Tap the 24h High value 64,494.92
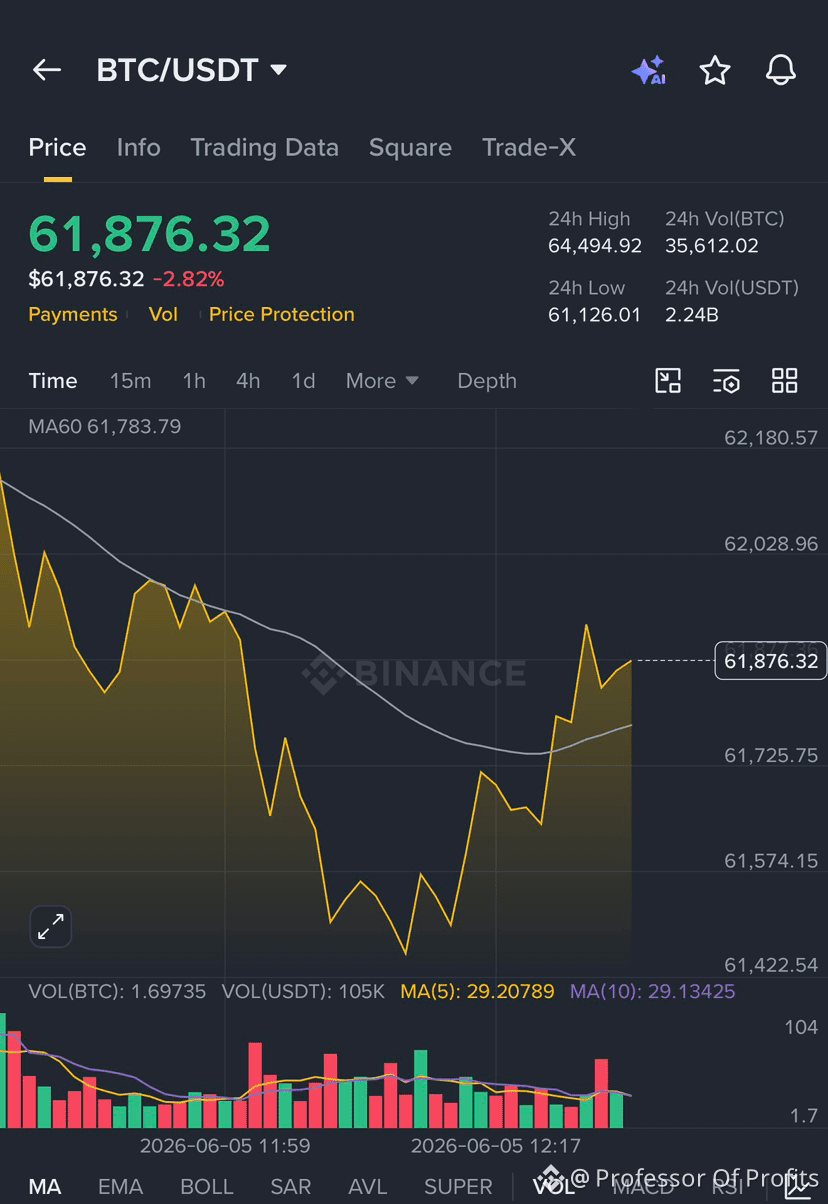Image resolution: width=828 pixels, height=1204 pixels. [x=595, y=246]
